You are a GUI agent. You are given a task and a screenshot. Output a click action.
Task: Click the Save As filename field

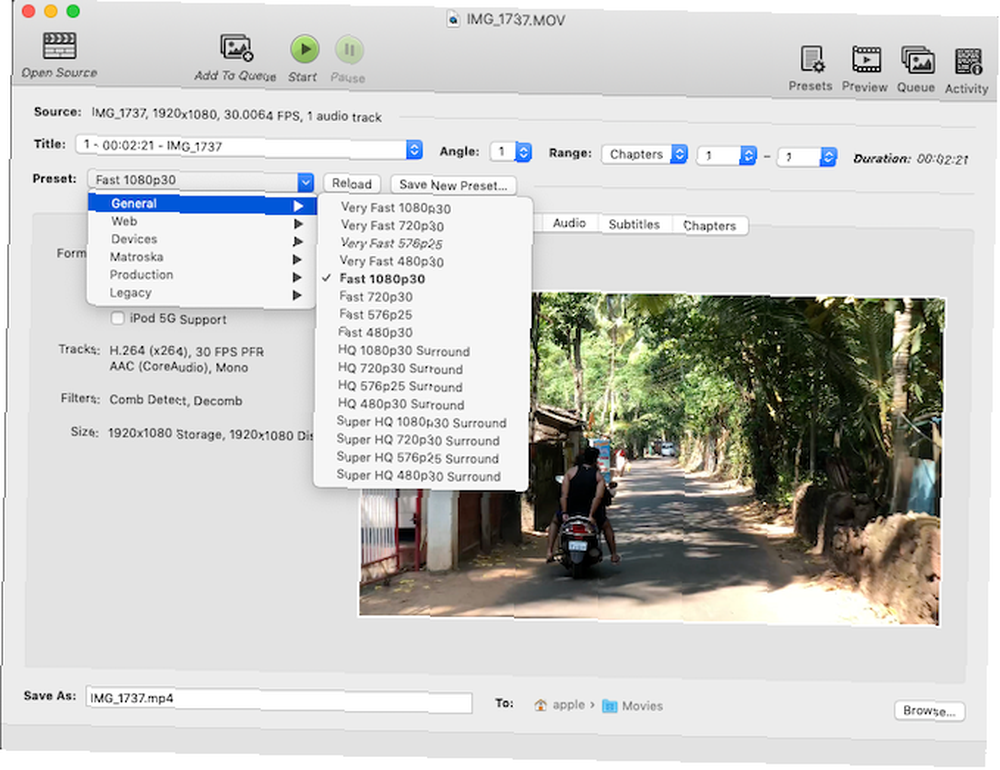coord(279,701)
